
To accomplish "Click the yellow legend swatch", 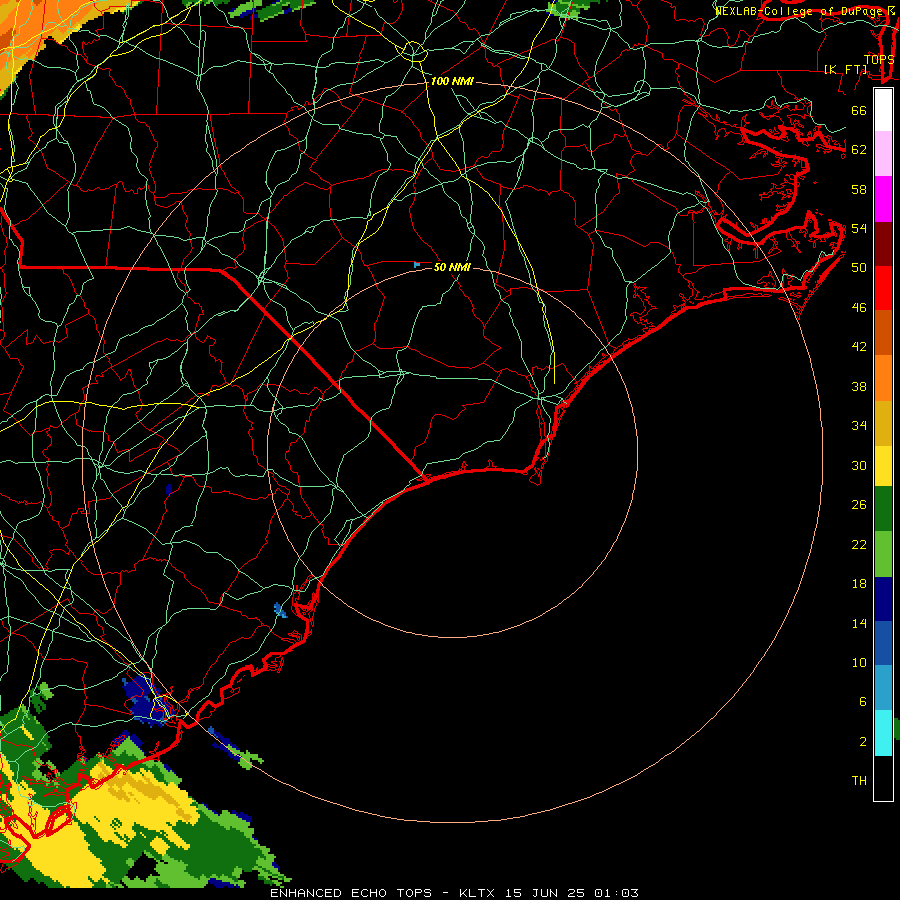I will (883, 466).
